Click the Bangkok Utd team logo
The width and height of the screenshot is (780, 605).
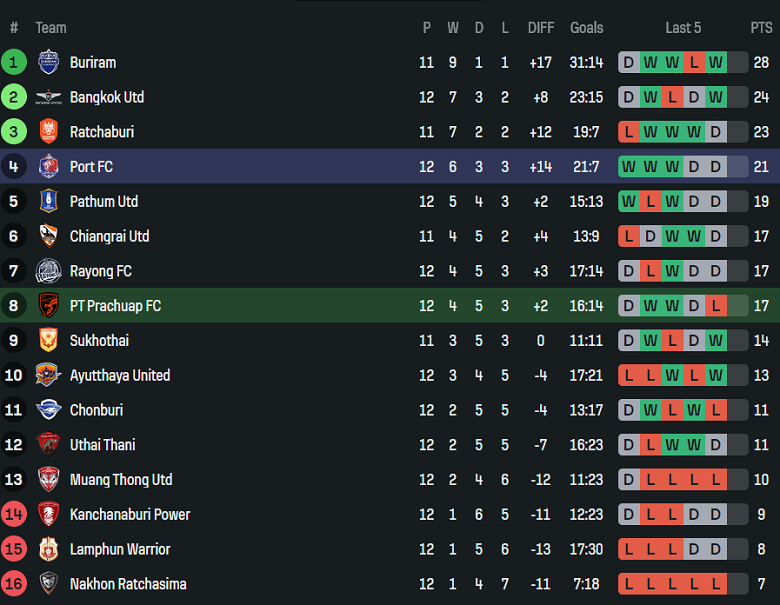[48, 97]
